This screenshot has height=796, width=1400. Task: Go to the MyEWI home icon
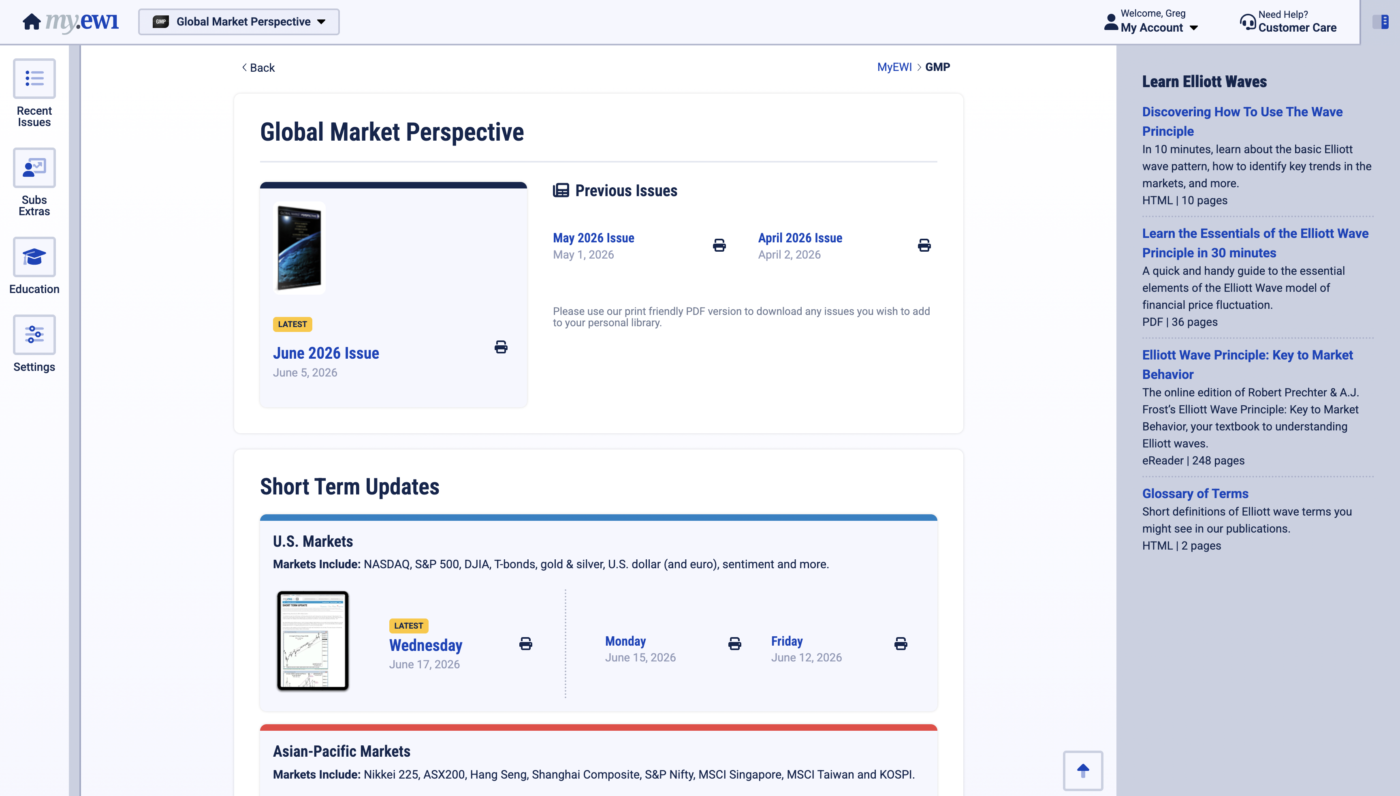[x=32, y=22]
